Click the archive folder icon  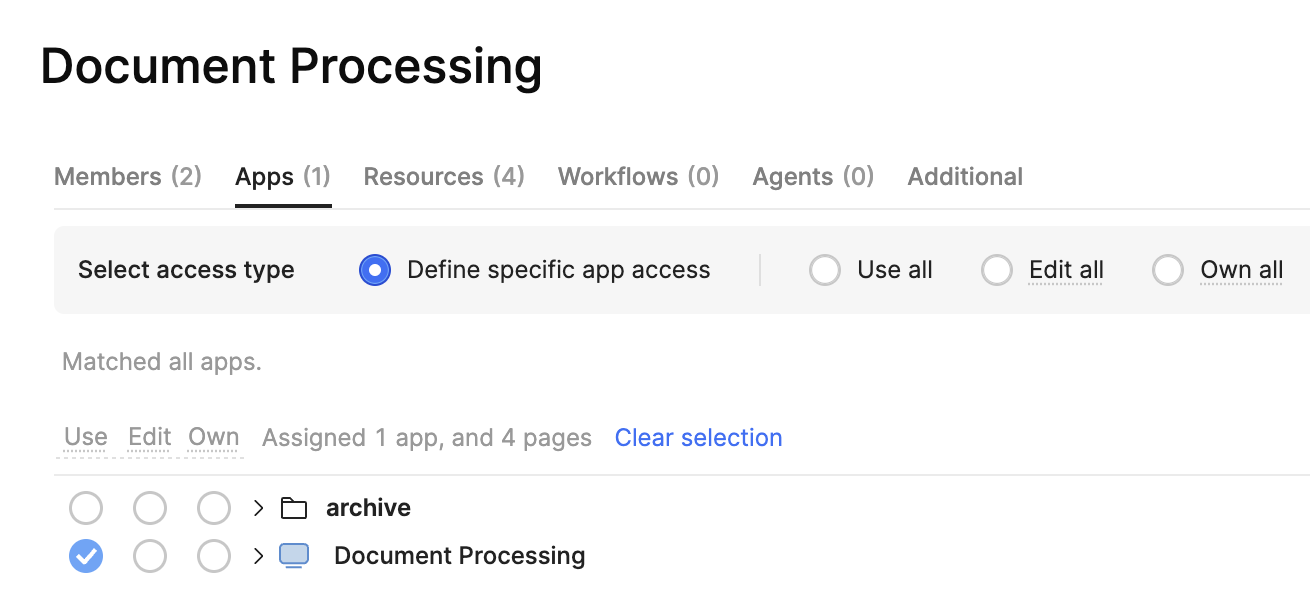coord(293,508)
